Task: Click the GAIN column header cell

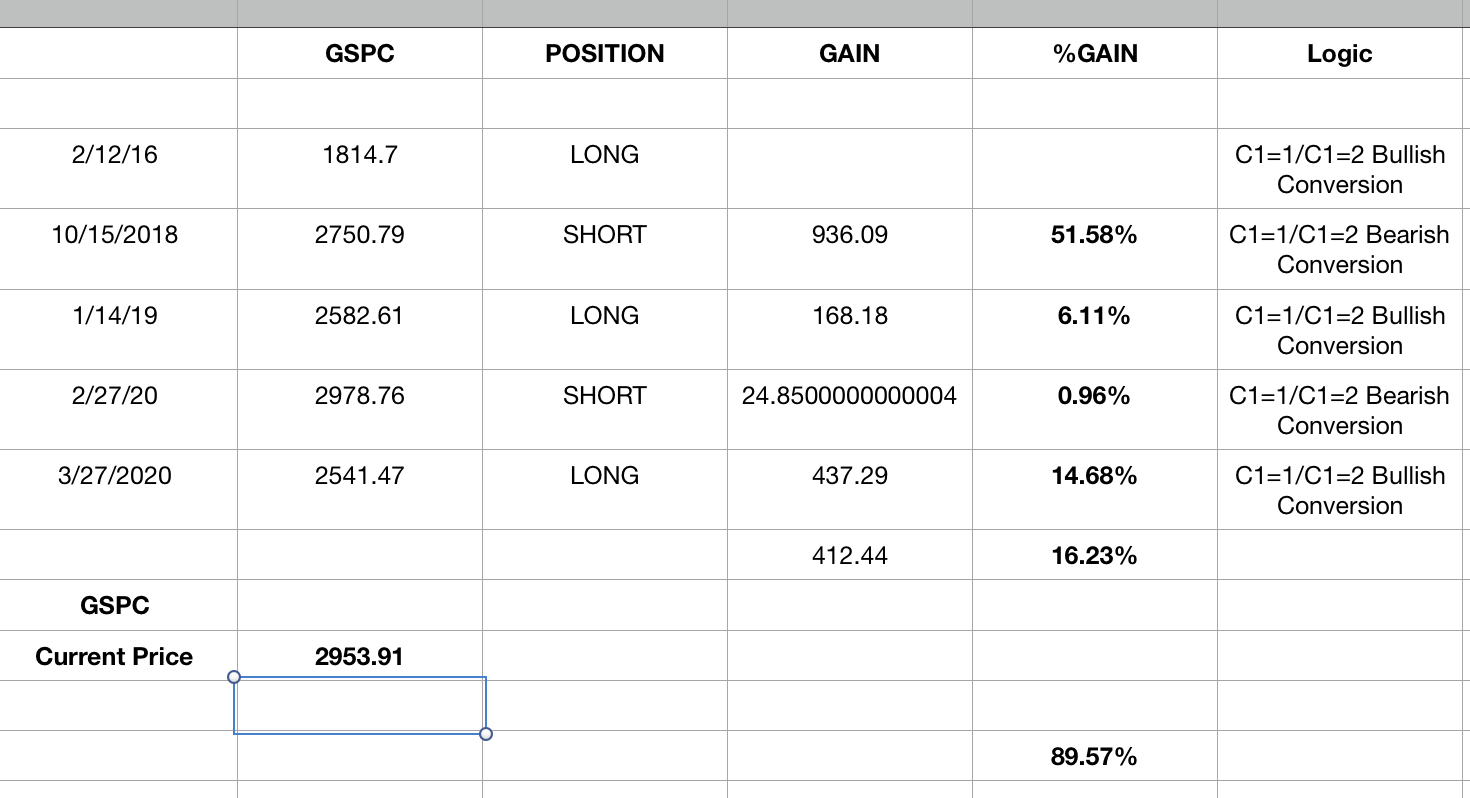Action: [x=849, y=54]
